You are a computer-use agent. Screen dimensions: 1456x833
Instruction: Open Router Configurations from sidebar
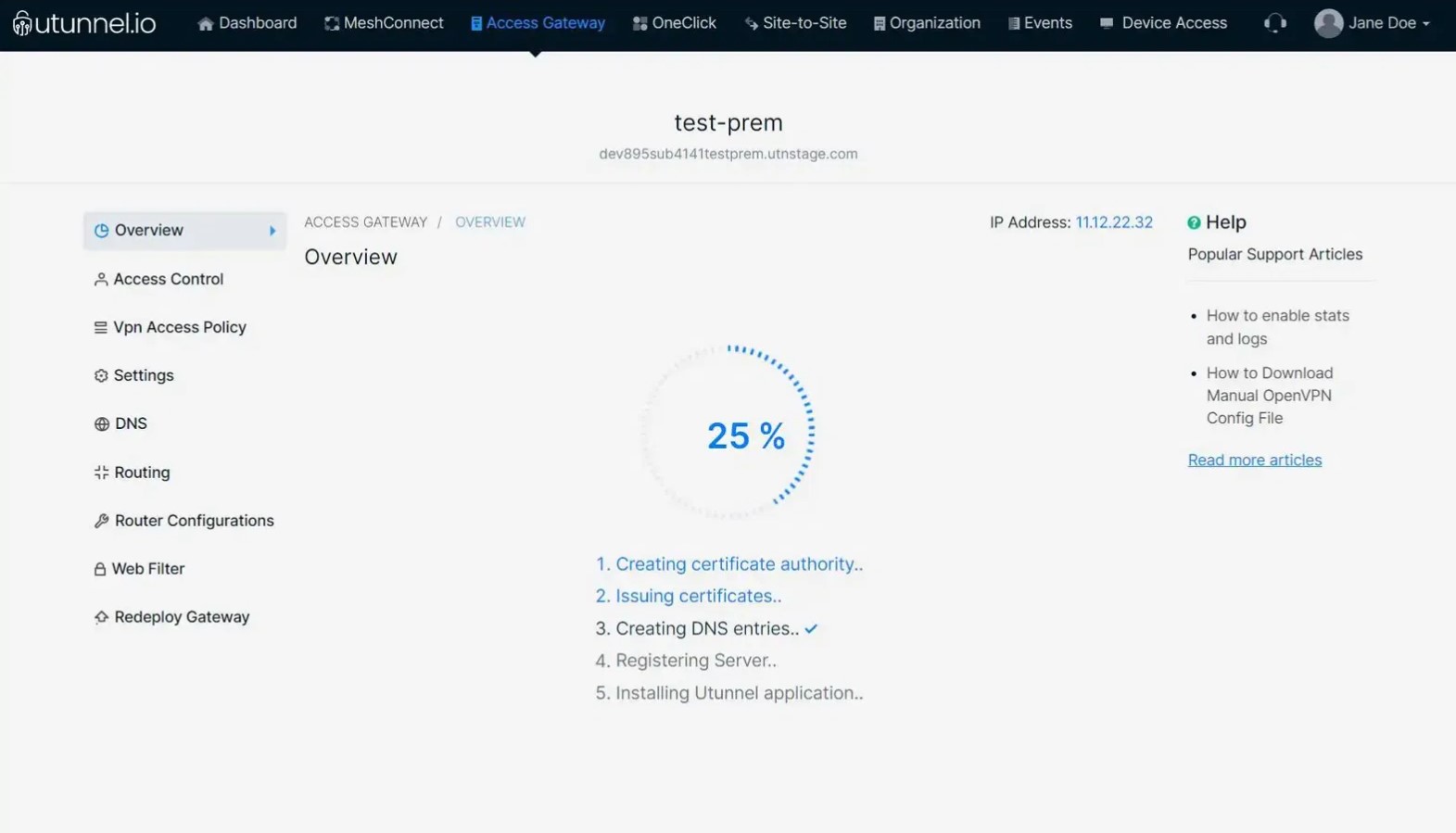pyautogui.click(x=195, y=521)
